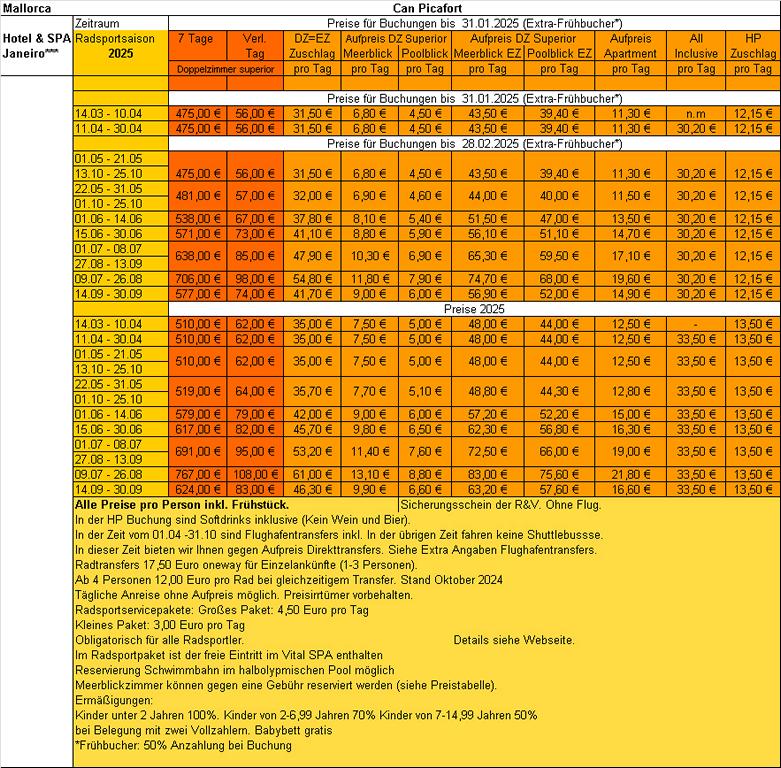Screen dimensions: 781x768
Task: Select the "Aufpreis Apartment" column header
Action: pyautogui.click(x=630, y=46)
